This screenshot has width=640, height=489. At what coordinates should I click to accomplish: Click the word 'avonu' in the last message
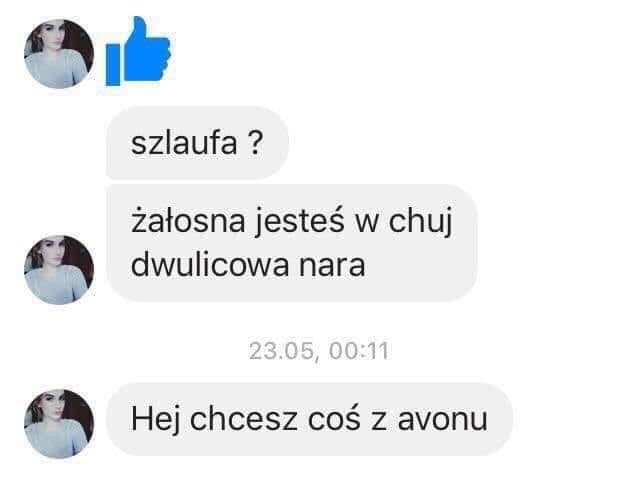coord(442,420)
